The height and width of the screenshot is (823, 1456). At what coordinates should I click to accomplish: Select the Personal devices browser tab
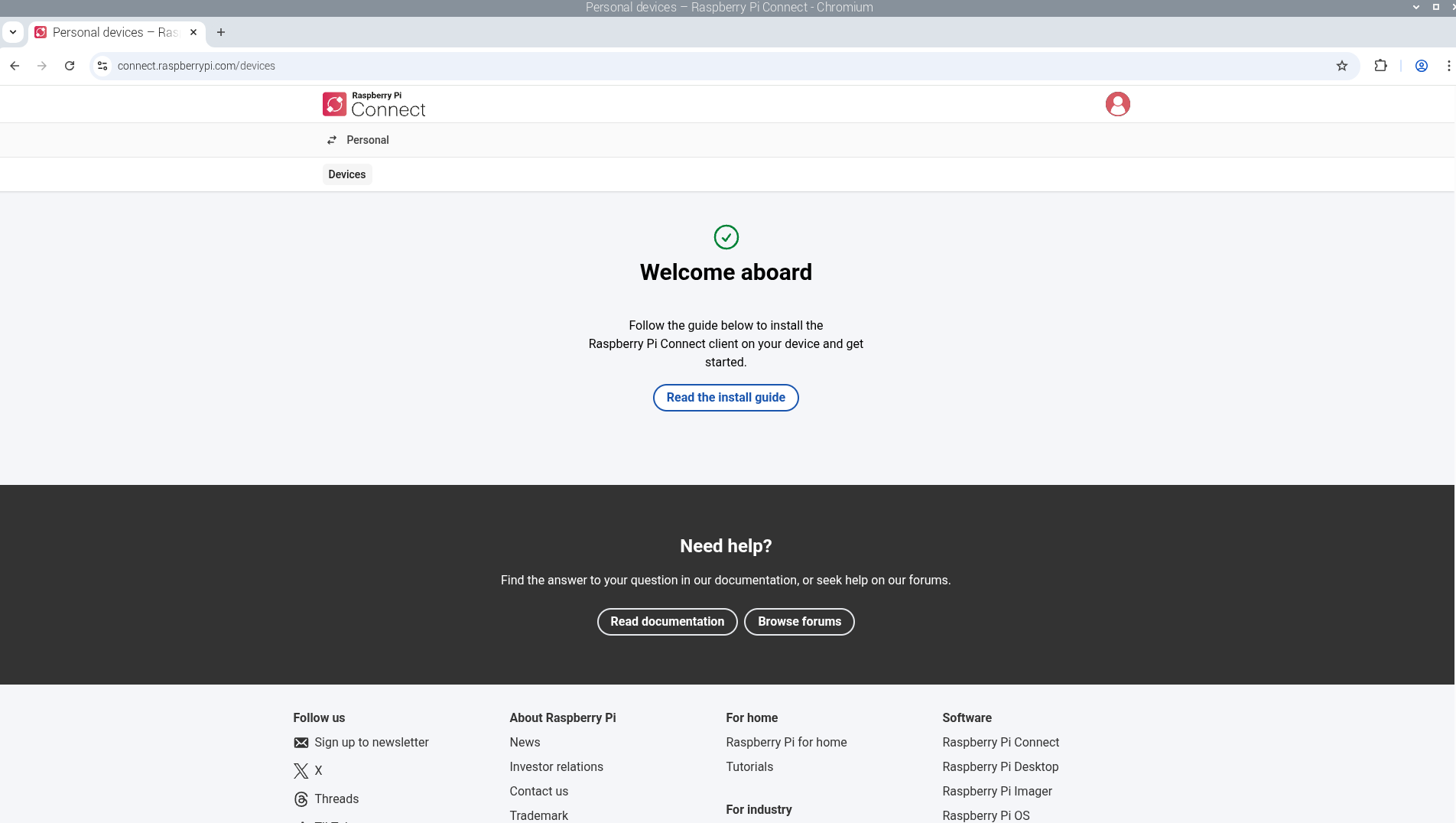pos(117,32)
